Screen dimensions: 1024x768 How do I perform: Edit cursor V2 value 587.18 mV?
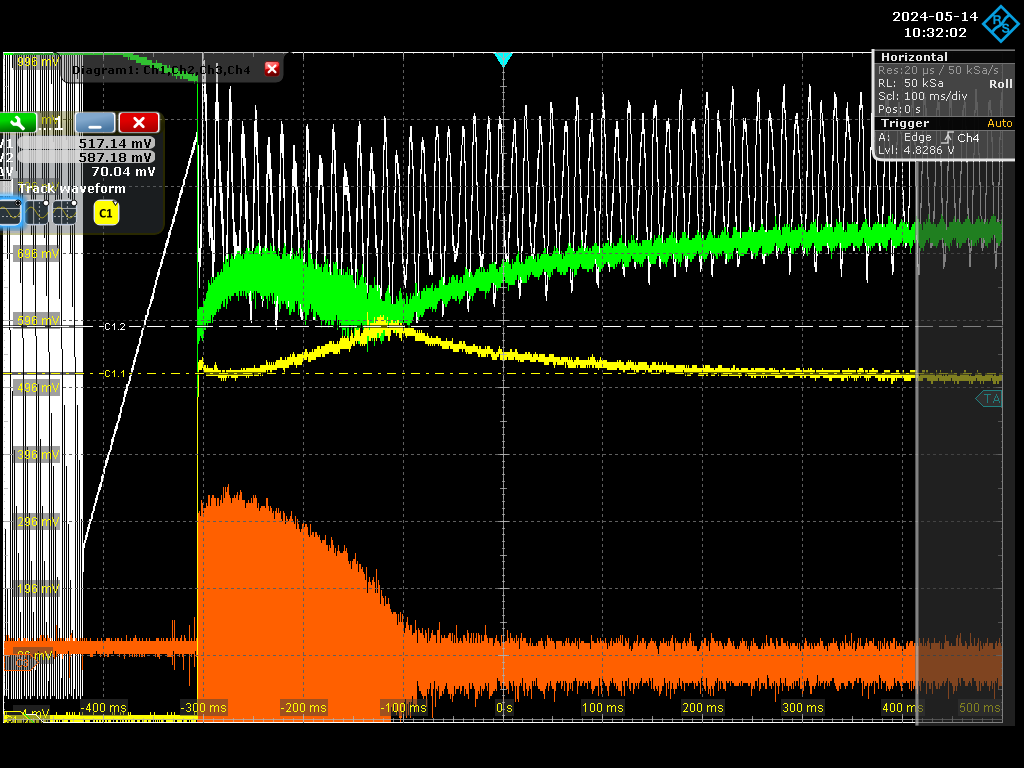(x=86, y=157)
